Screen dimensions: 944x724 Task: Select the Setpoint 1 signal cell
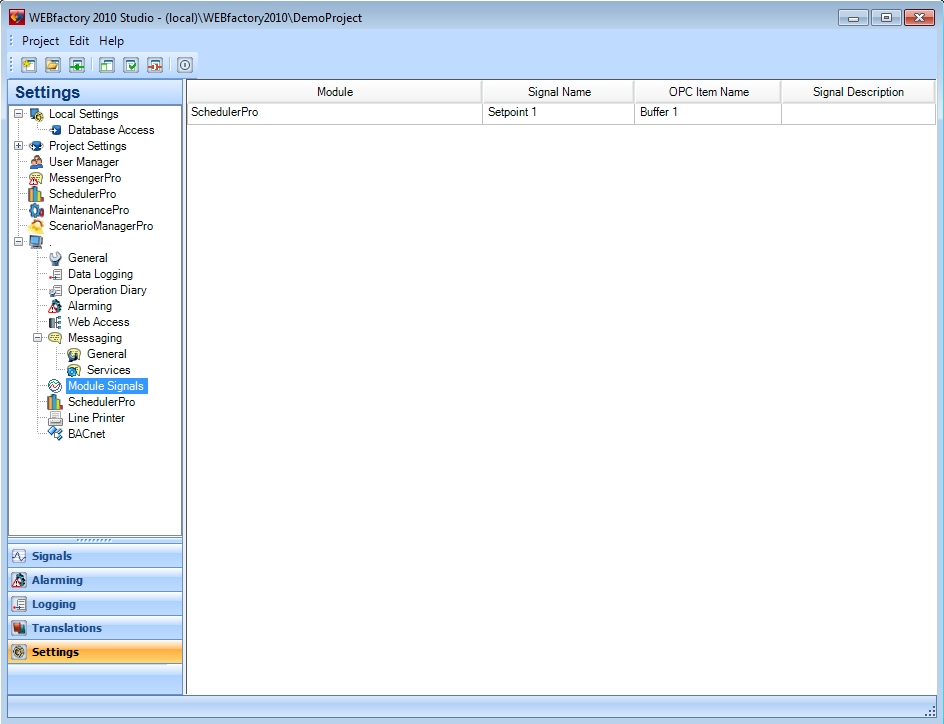pyautogui.click(x=558, y=113)
